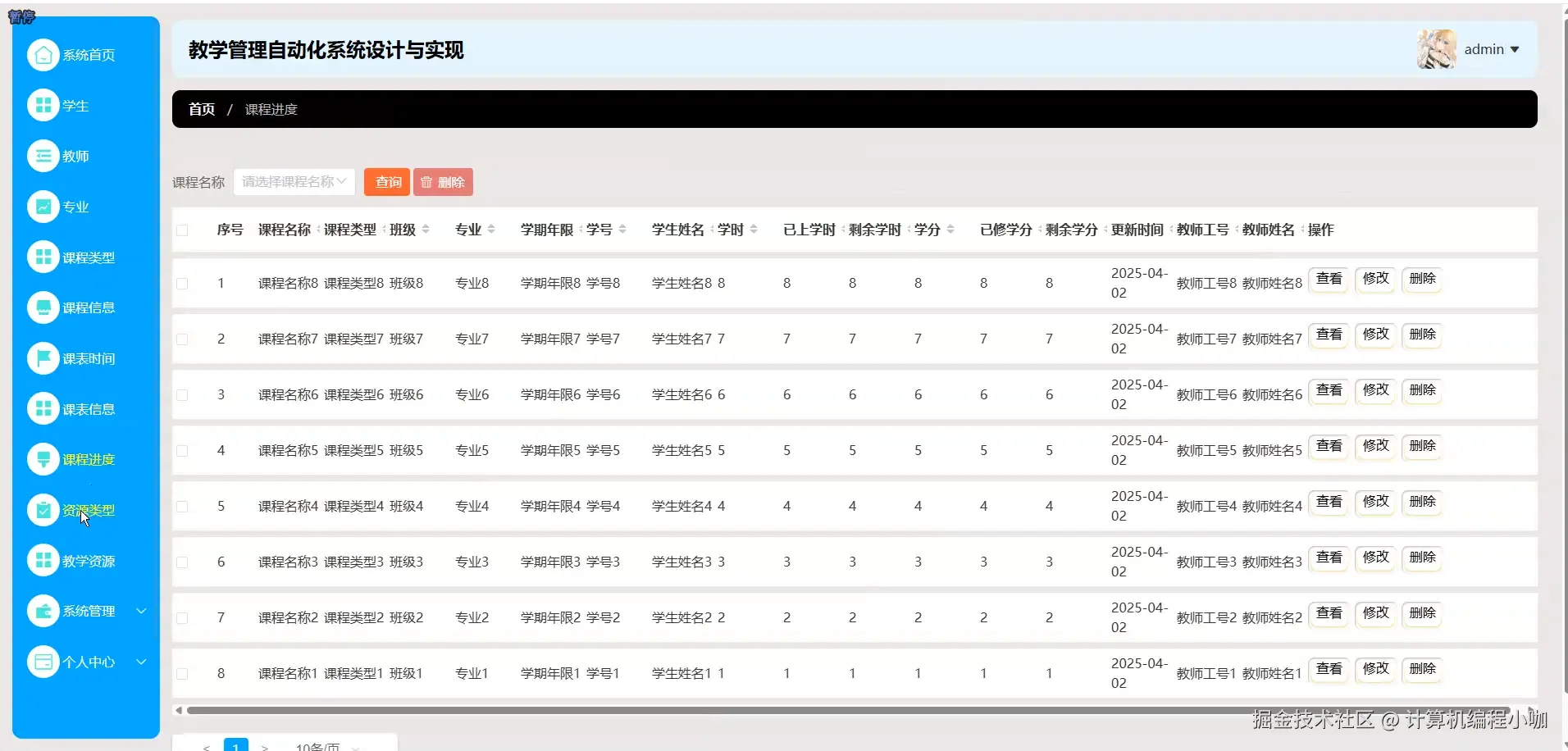The width and height of the screenshot is (1568, 751).
Task: Select the 课表时间 schedule time icon
Action: [x=43, y=357]
